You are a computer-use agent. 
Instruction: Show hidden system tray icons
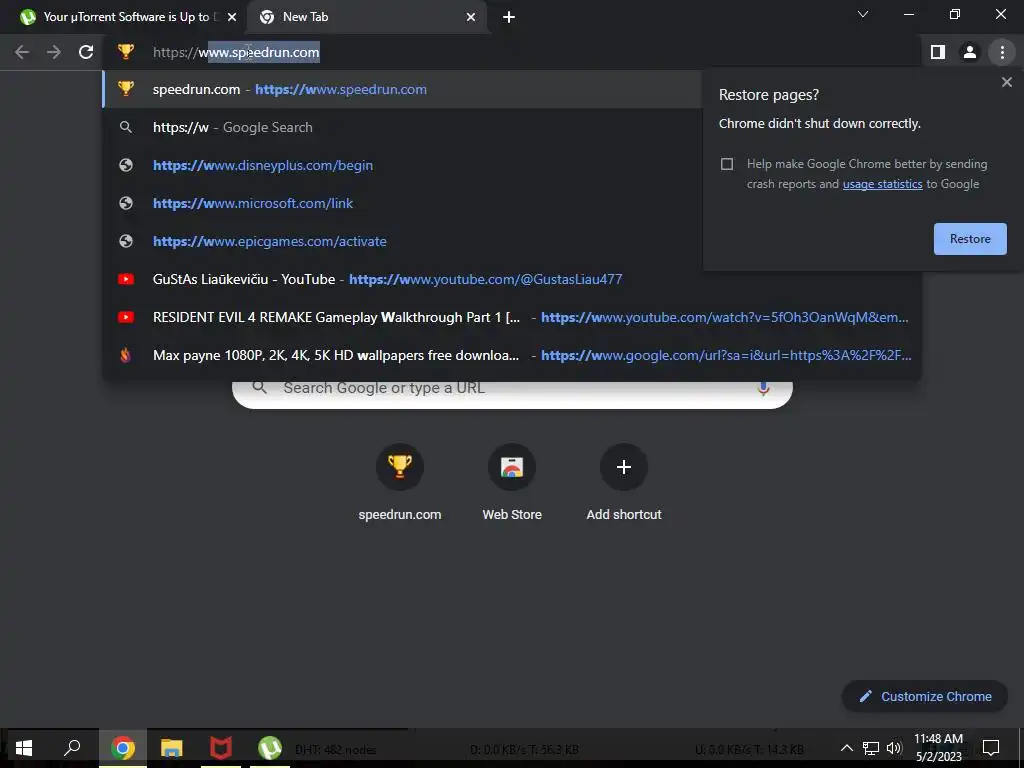click(846, 748)
